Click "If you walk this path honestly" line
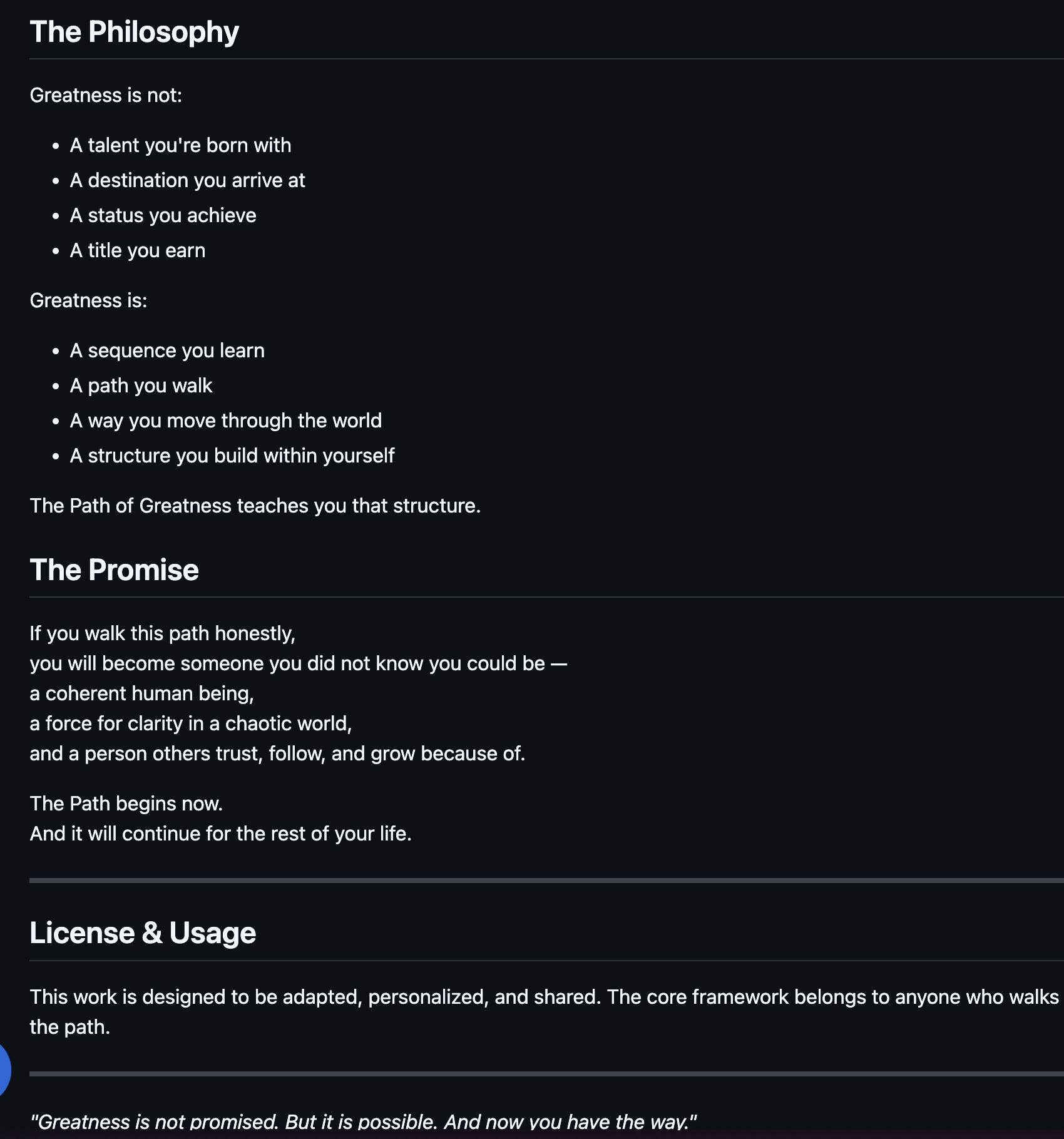1064x1139 pixels. [162, 633]
